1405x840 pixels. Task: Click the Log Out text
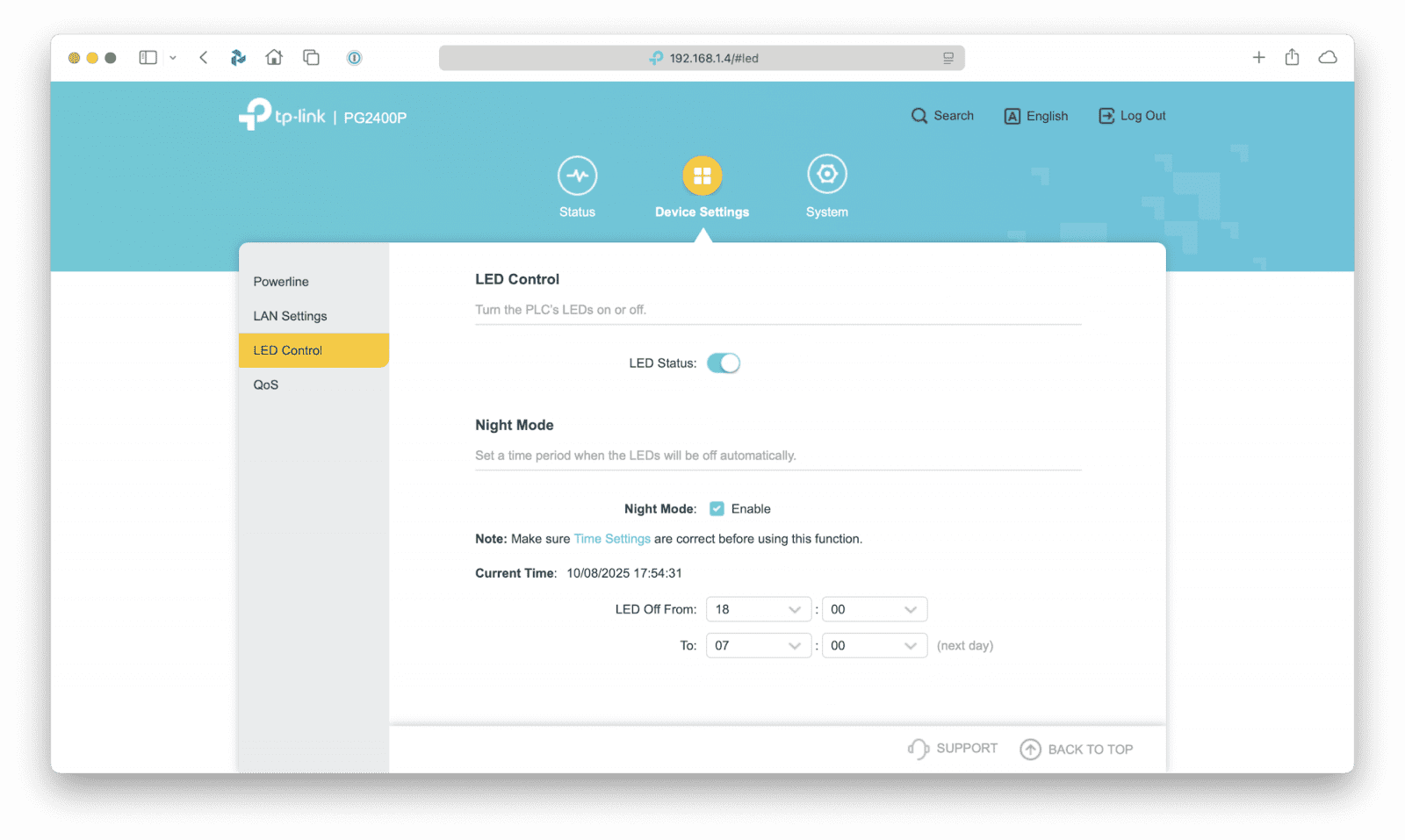pos(1143,116)
